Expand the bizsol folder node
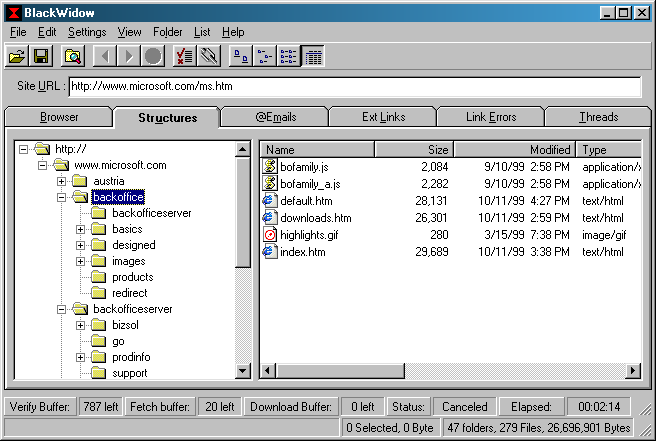Viewport: 656px width, 441px height. point(80,325)
